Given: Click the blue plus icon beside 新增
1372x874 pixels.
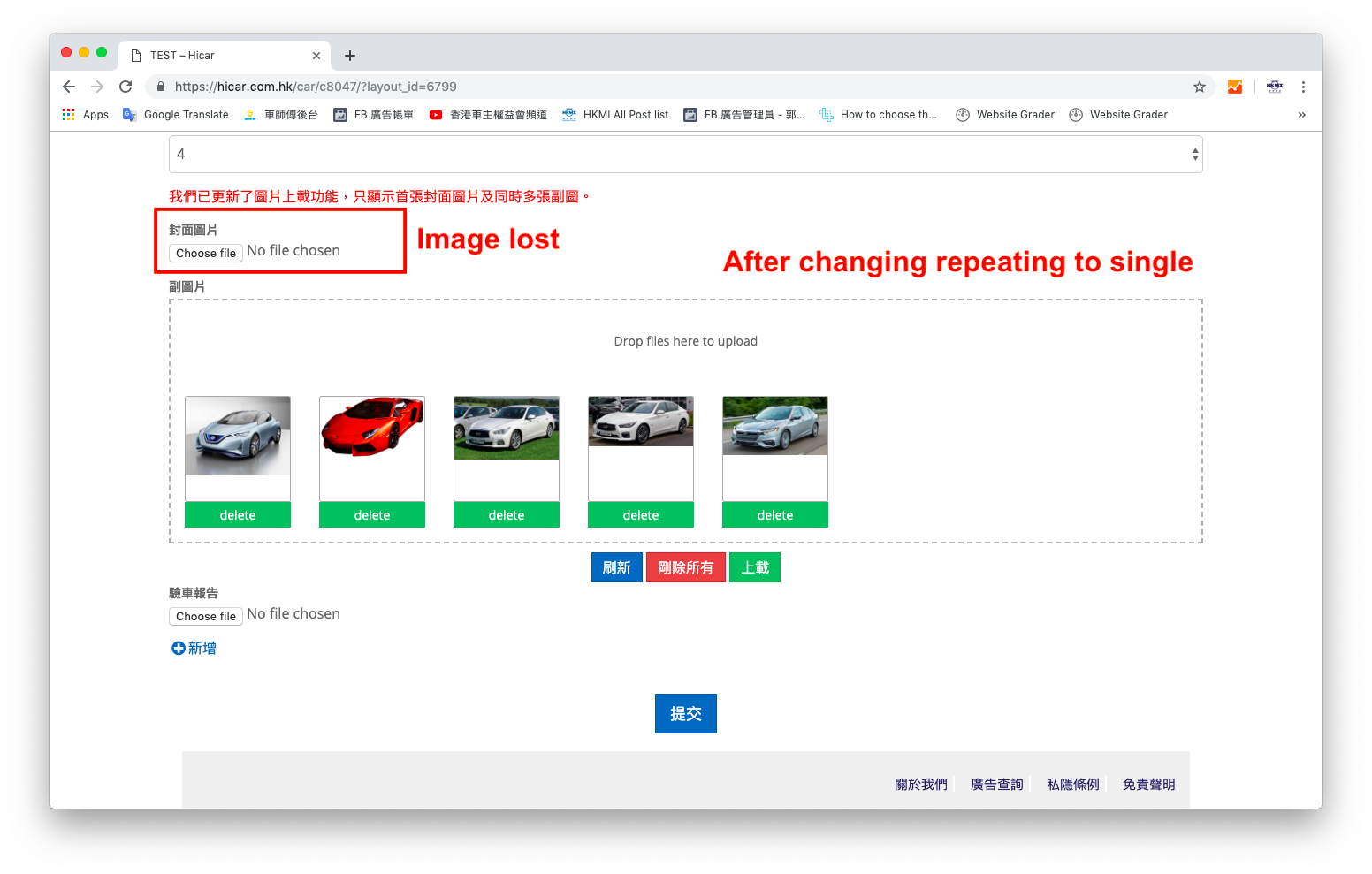Looking at the screenshot, I should click(x=178, y=648).
